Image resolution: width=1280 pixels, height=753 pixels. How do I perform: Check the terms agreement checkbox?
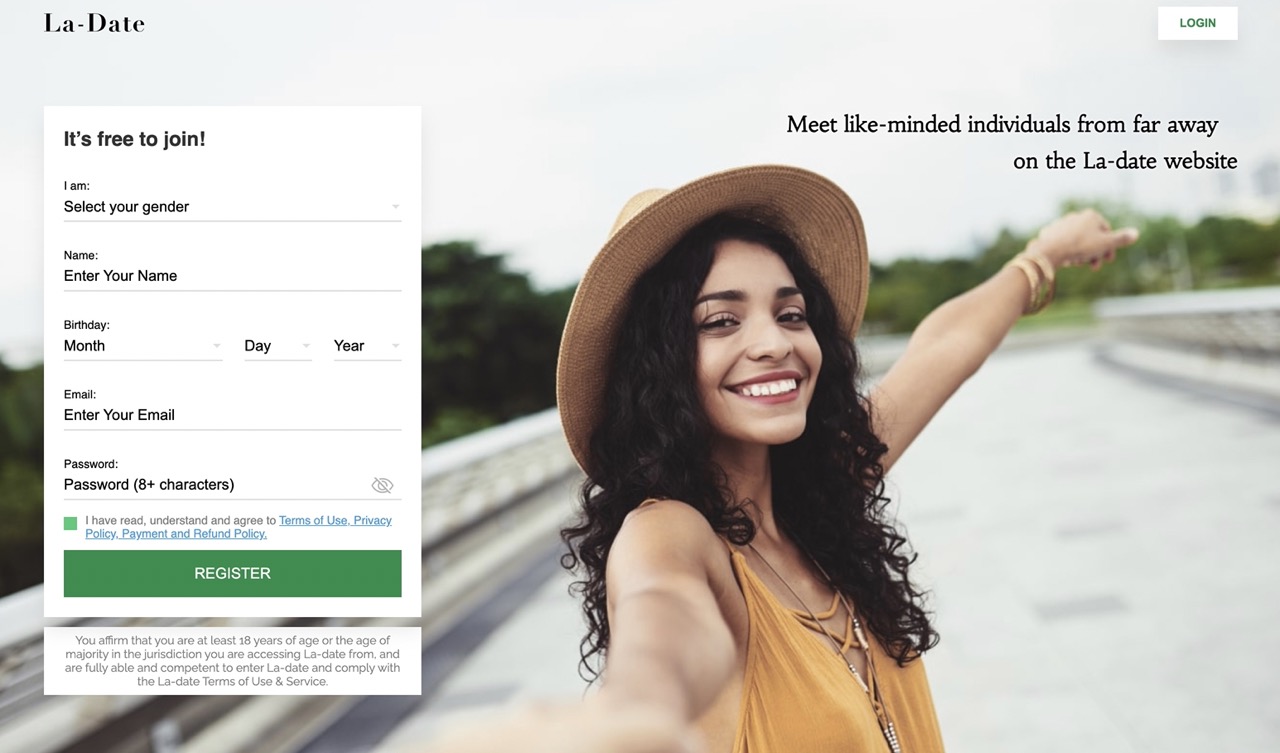70,523
